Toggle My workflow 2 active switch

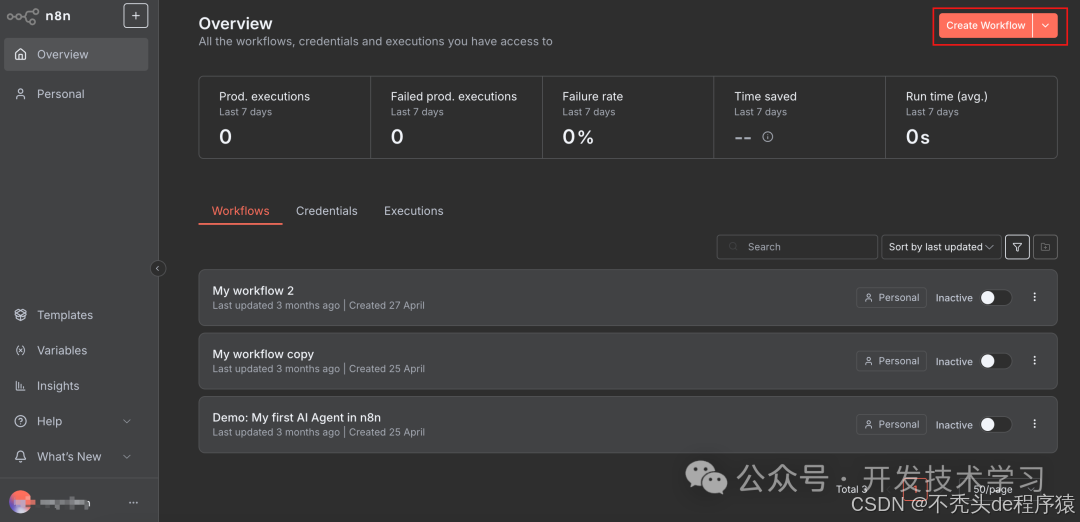996,297
